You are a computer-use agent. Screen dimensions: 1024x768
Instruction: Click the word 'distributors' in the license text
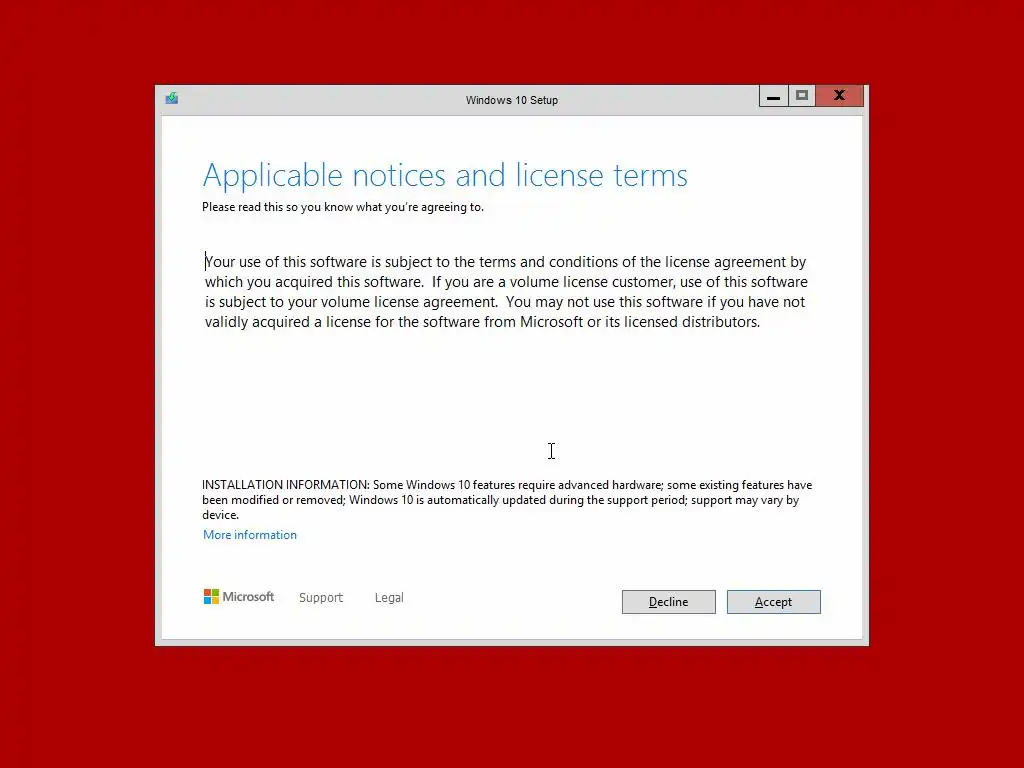pos(720,322)
